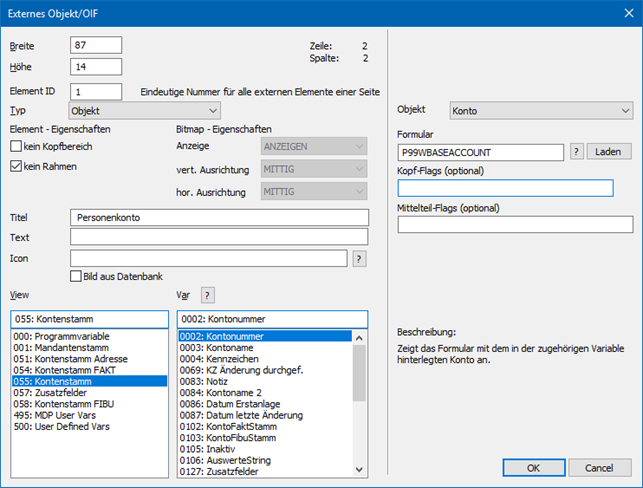Click into the Titel input field
This screenshot has width=643, height=488.
pyautogui.click(x=220, y=216)
